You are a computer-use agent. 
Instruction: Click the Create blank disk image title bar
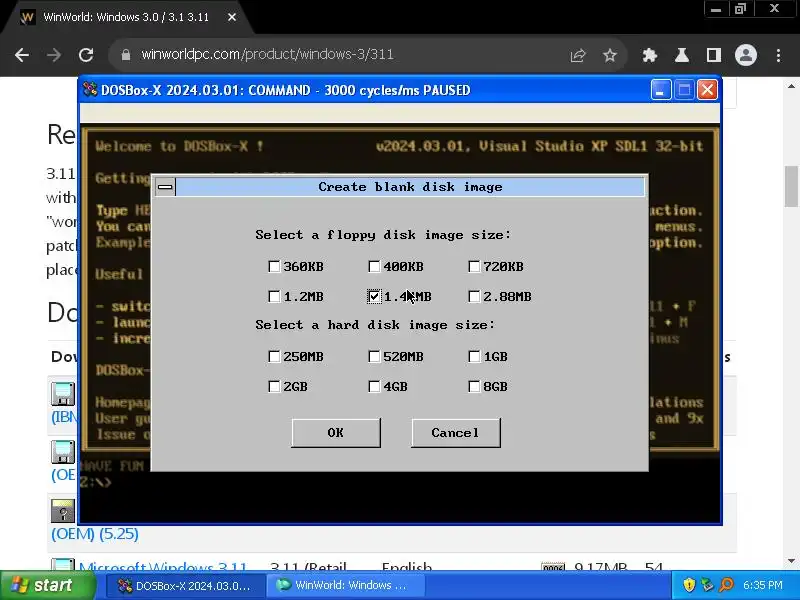[410, 187]
